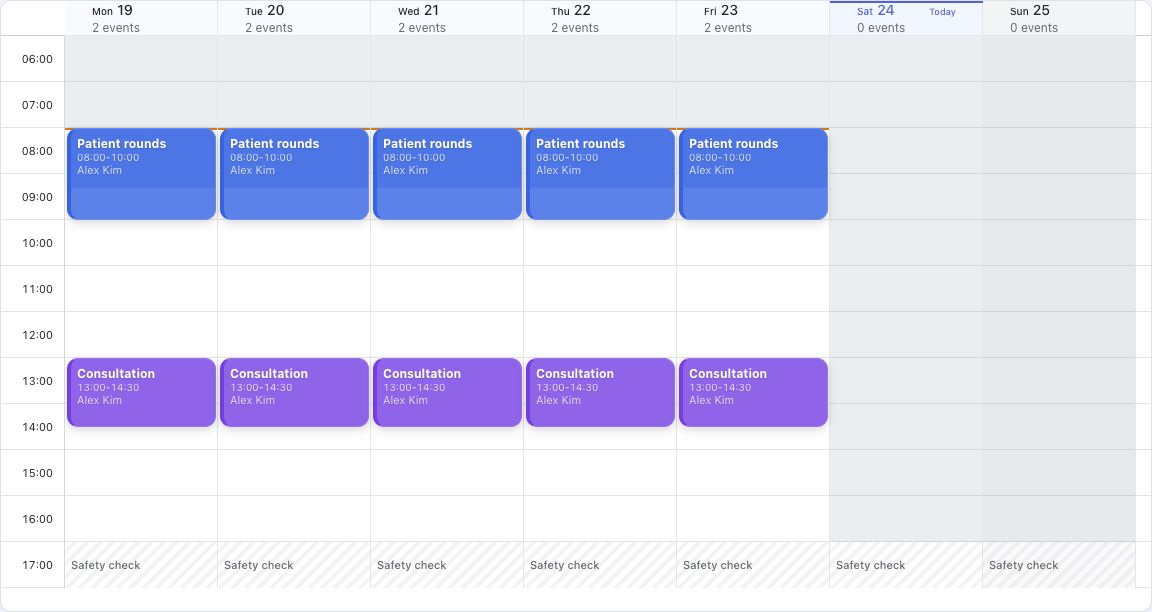Open Thursday's Patient rounds event
Screen dimensions: 1152x612
click(x=600, y=174)
